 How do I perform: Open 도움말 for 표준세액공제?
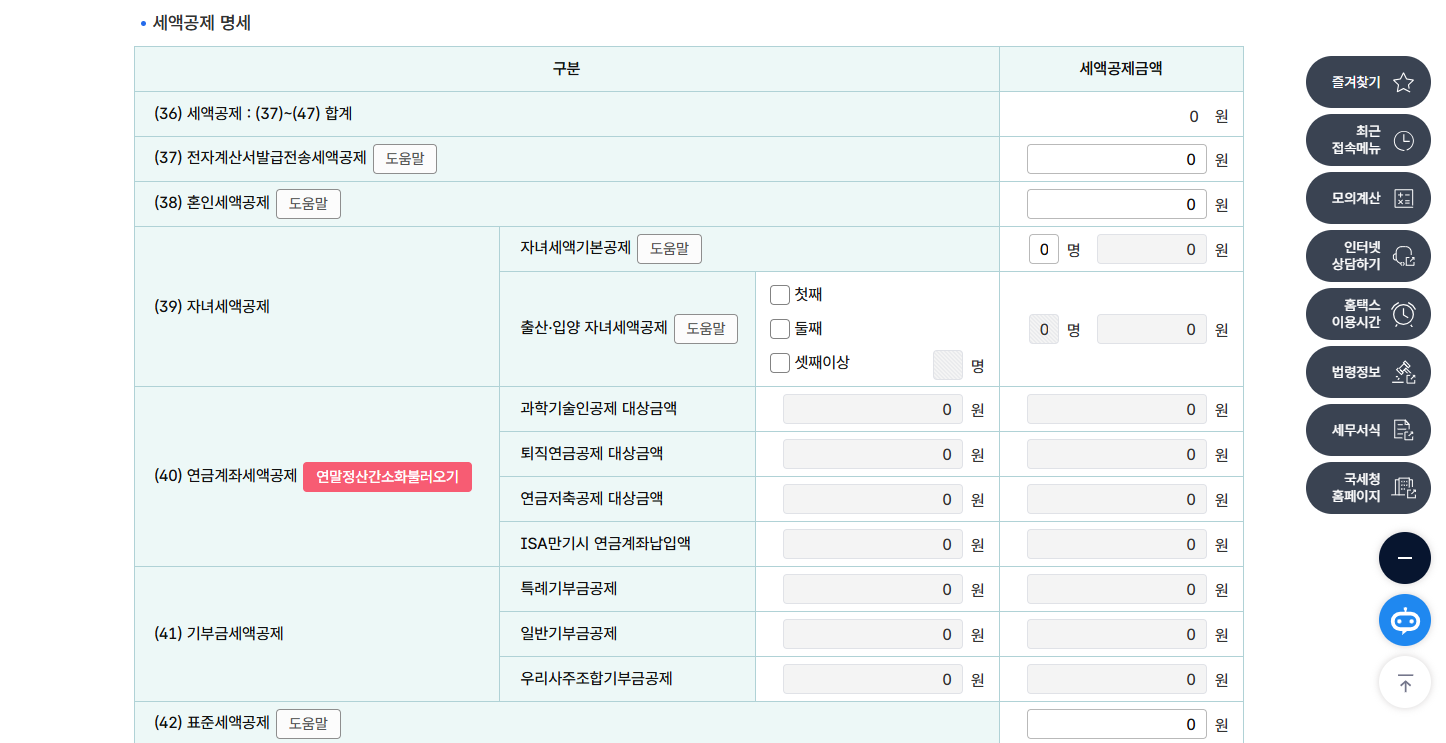pyautogui.click(x=308, y=724)
